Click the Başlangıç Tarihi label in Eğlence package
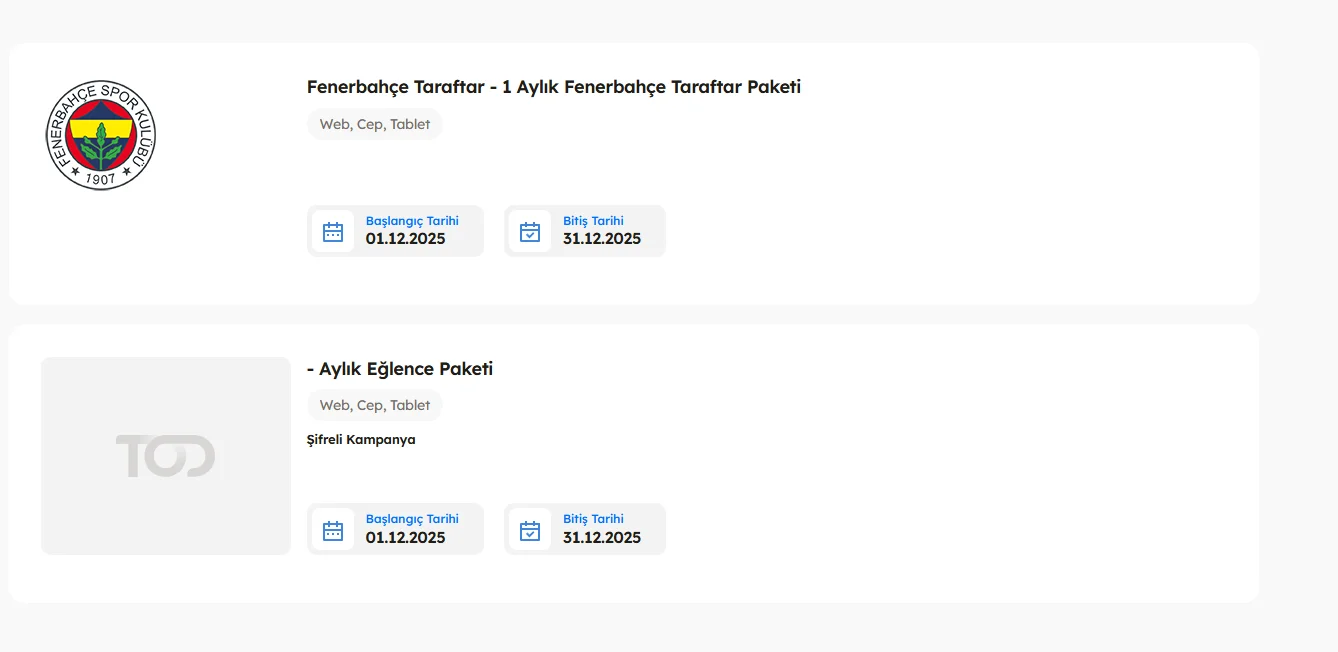This screenshot has width=1338, height=652. (x=412, y=519)
